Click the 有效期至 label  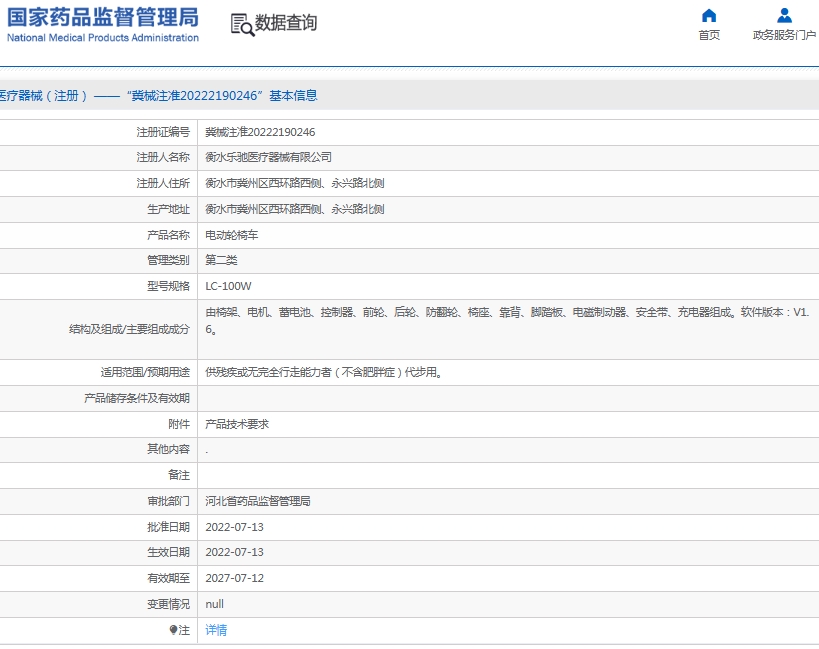(168, 579)
